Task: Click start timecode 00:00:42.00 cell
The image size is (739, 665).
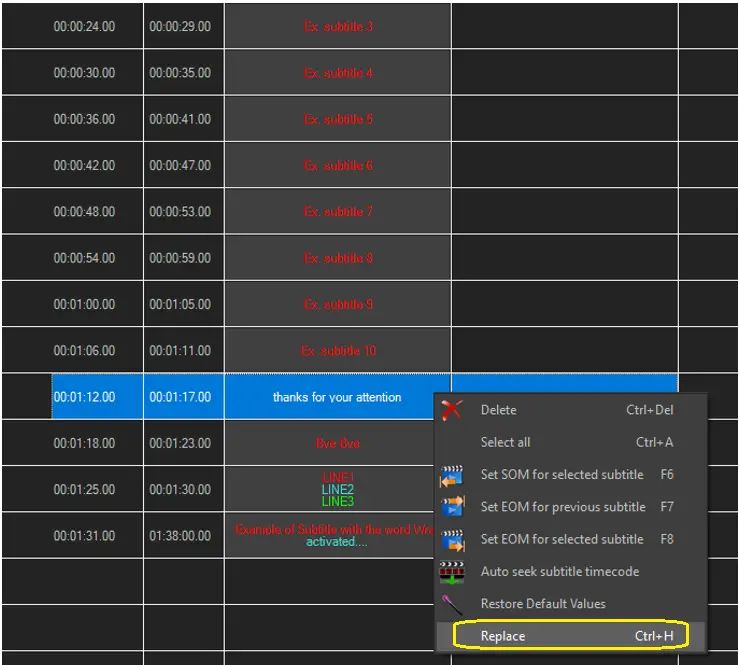Action: (84, 166)
